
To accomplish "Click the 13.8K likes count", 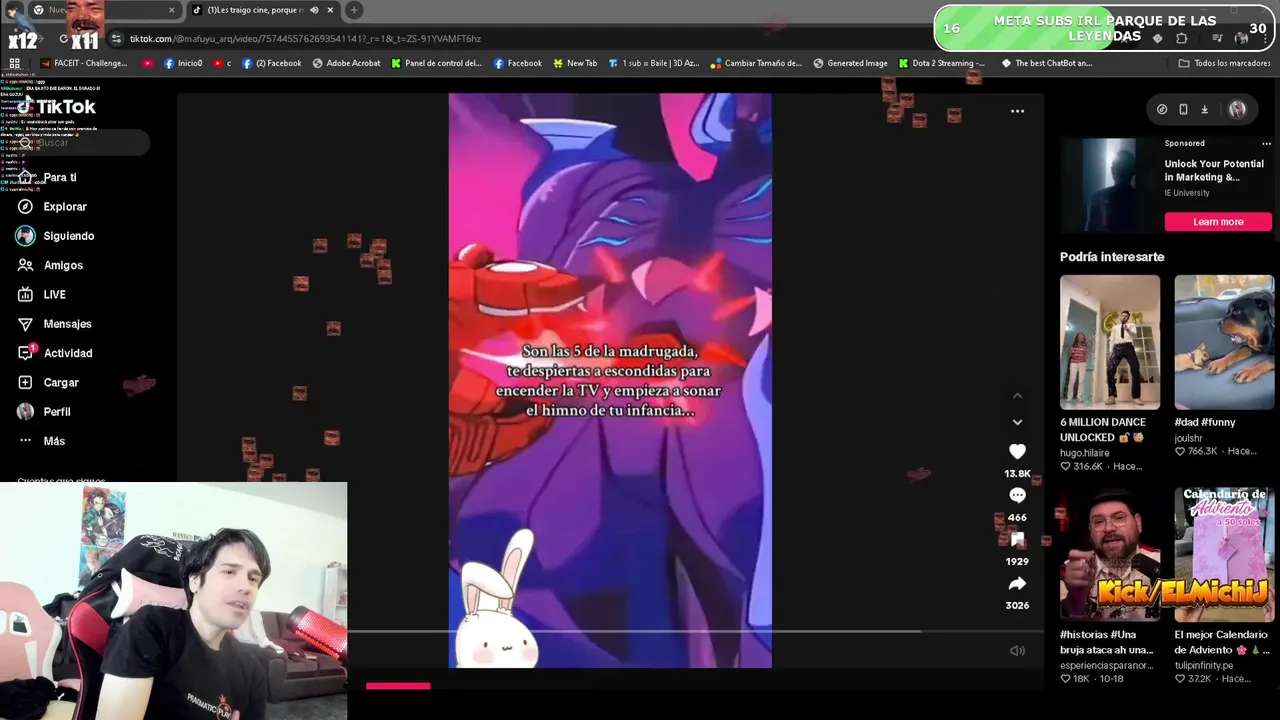I will [1017, 473].
